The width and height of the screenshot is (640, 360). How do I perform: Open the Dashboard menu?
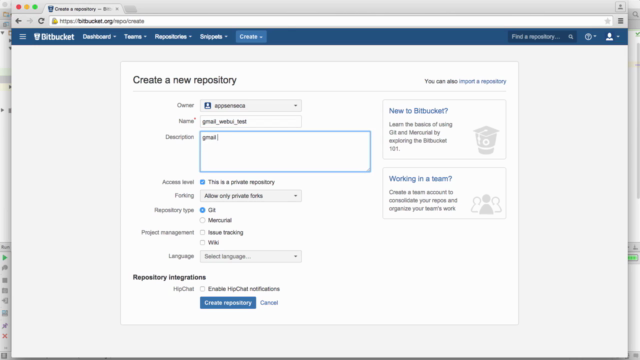click(99, 37)
